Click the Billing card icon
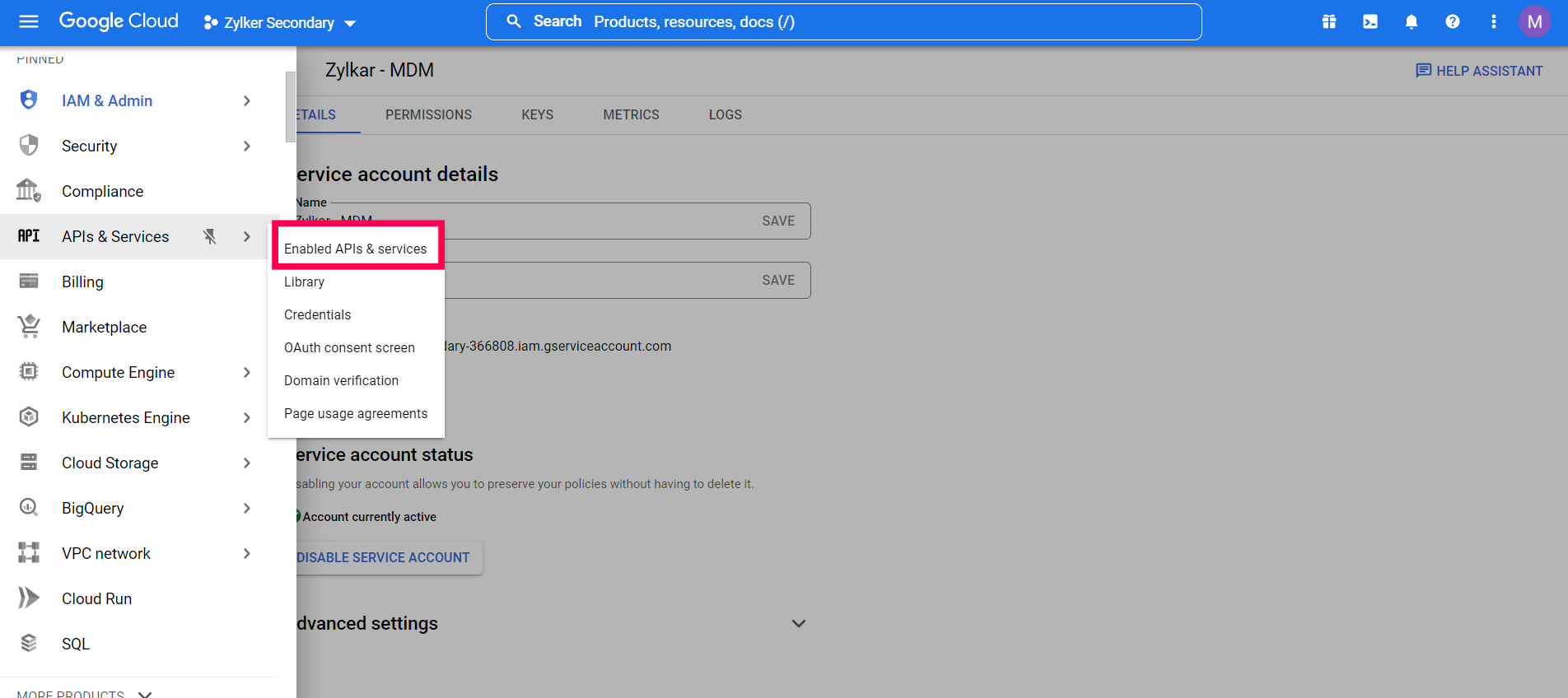Screen dimensions: 1568x698 click(x=29, y=282)
